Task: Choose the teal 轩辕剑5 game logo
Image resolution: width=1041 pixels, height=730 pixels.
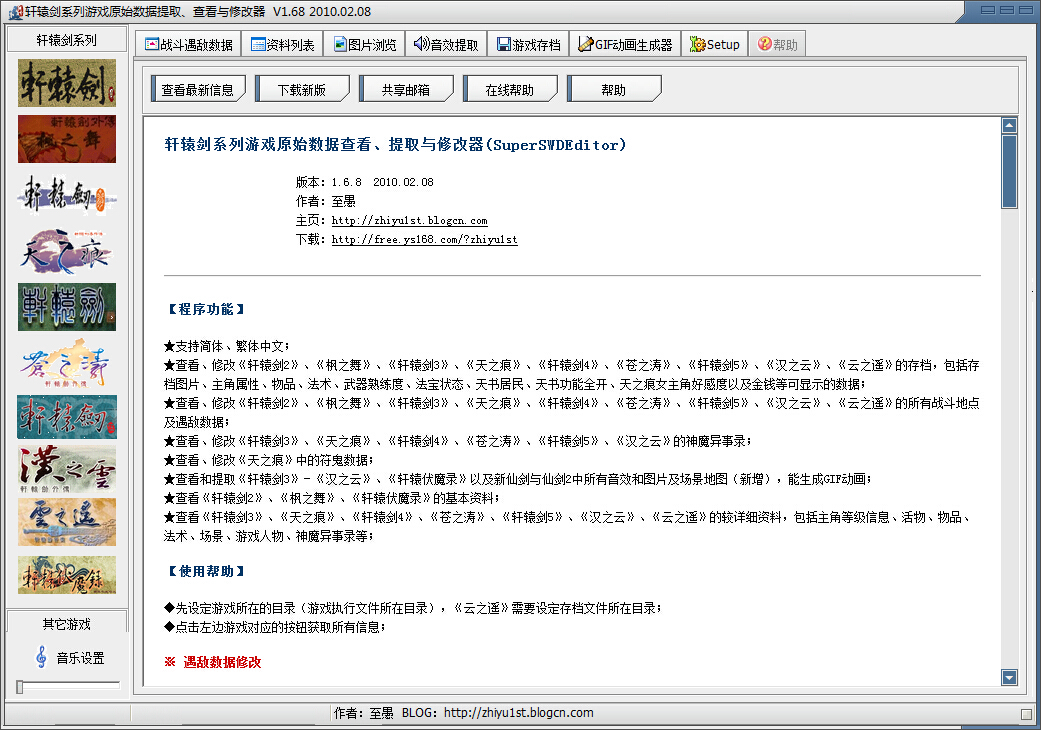Action: coord(67,417)
